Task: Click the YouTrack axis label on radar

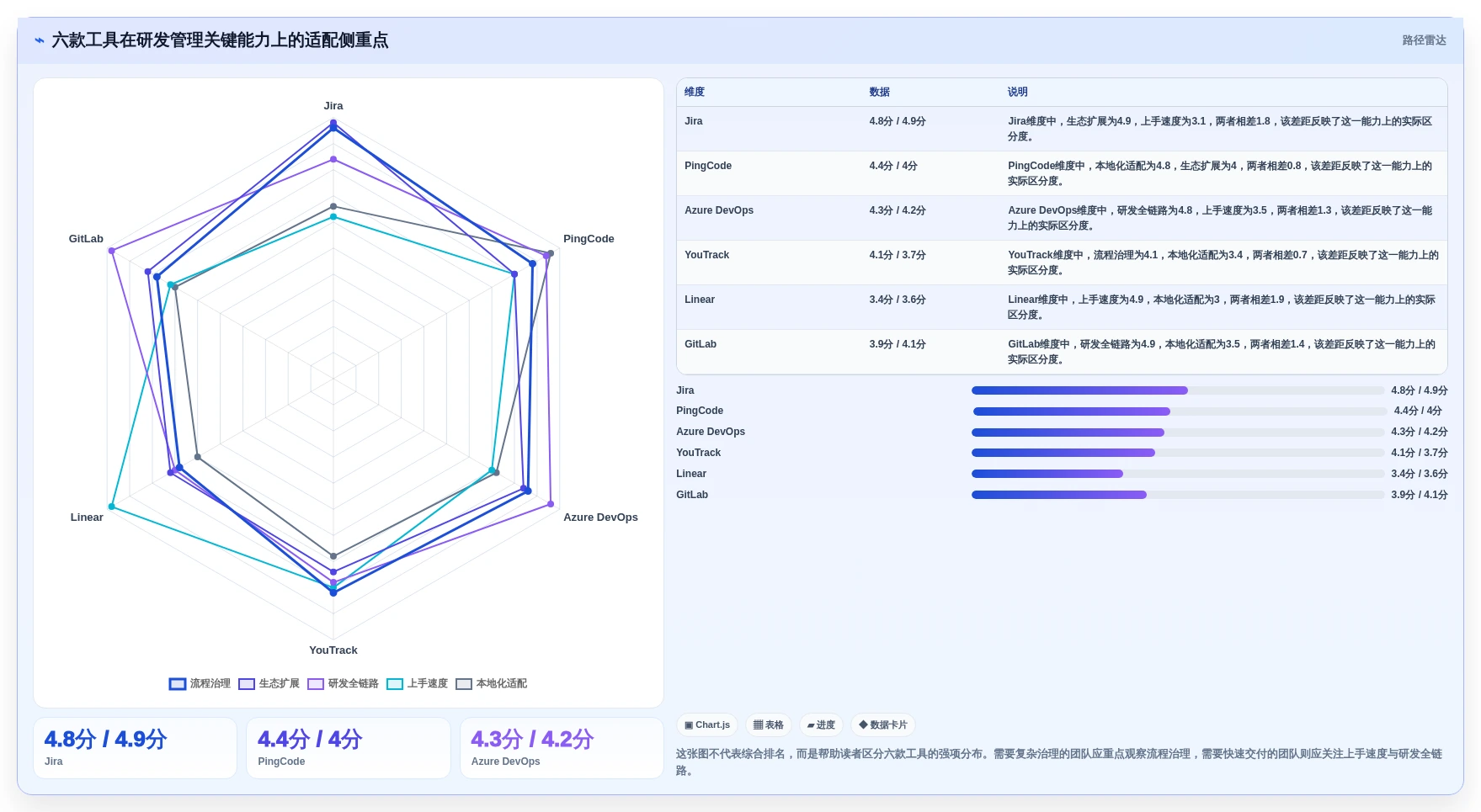Action: [x=333, y=650]
